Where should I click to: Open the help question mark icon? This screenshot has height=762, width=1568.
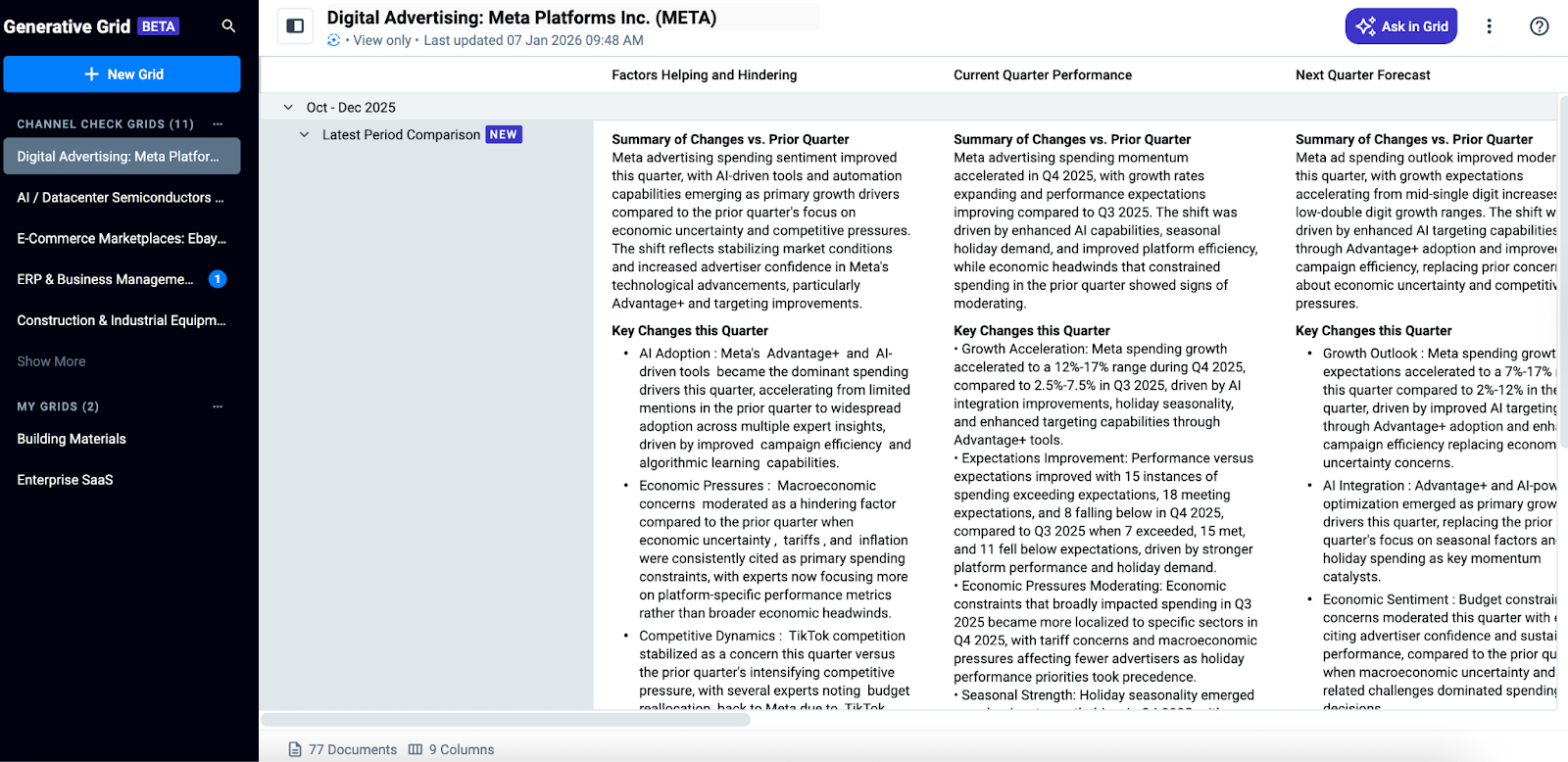1539,26
